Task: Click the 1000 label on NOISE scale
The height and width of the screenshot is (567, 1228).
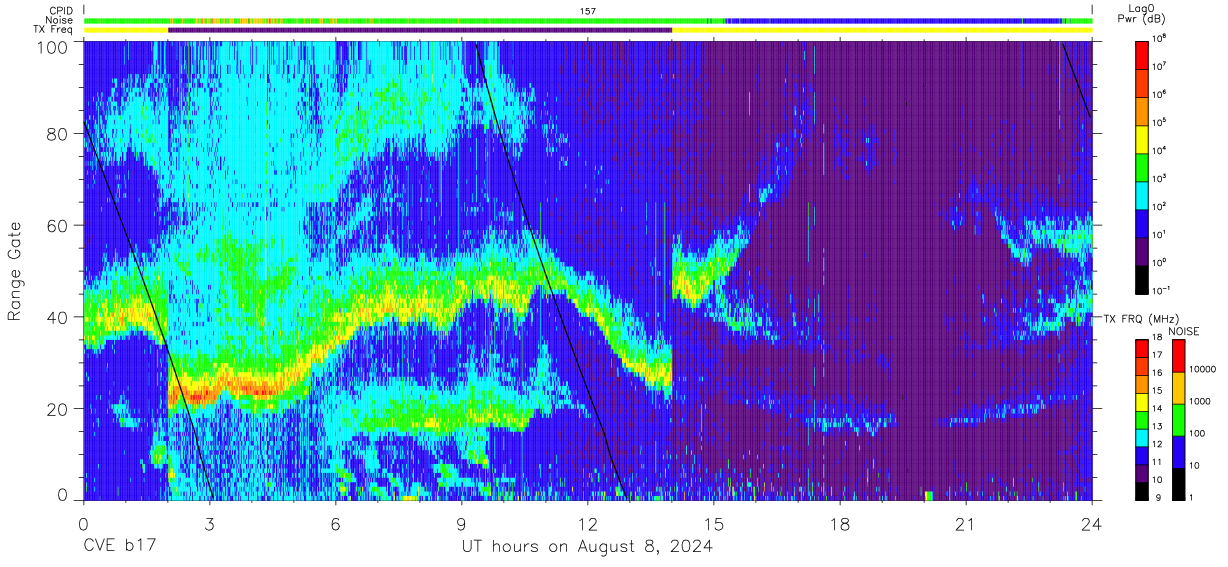Action: [x=1198, y=402]
